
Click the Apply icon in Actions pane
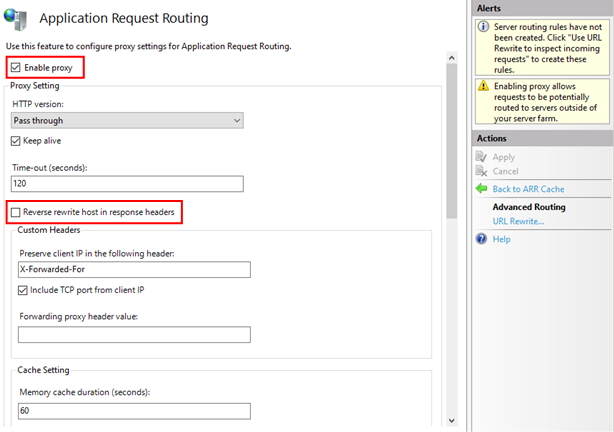coord(481,157)
